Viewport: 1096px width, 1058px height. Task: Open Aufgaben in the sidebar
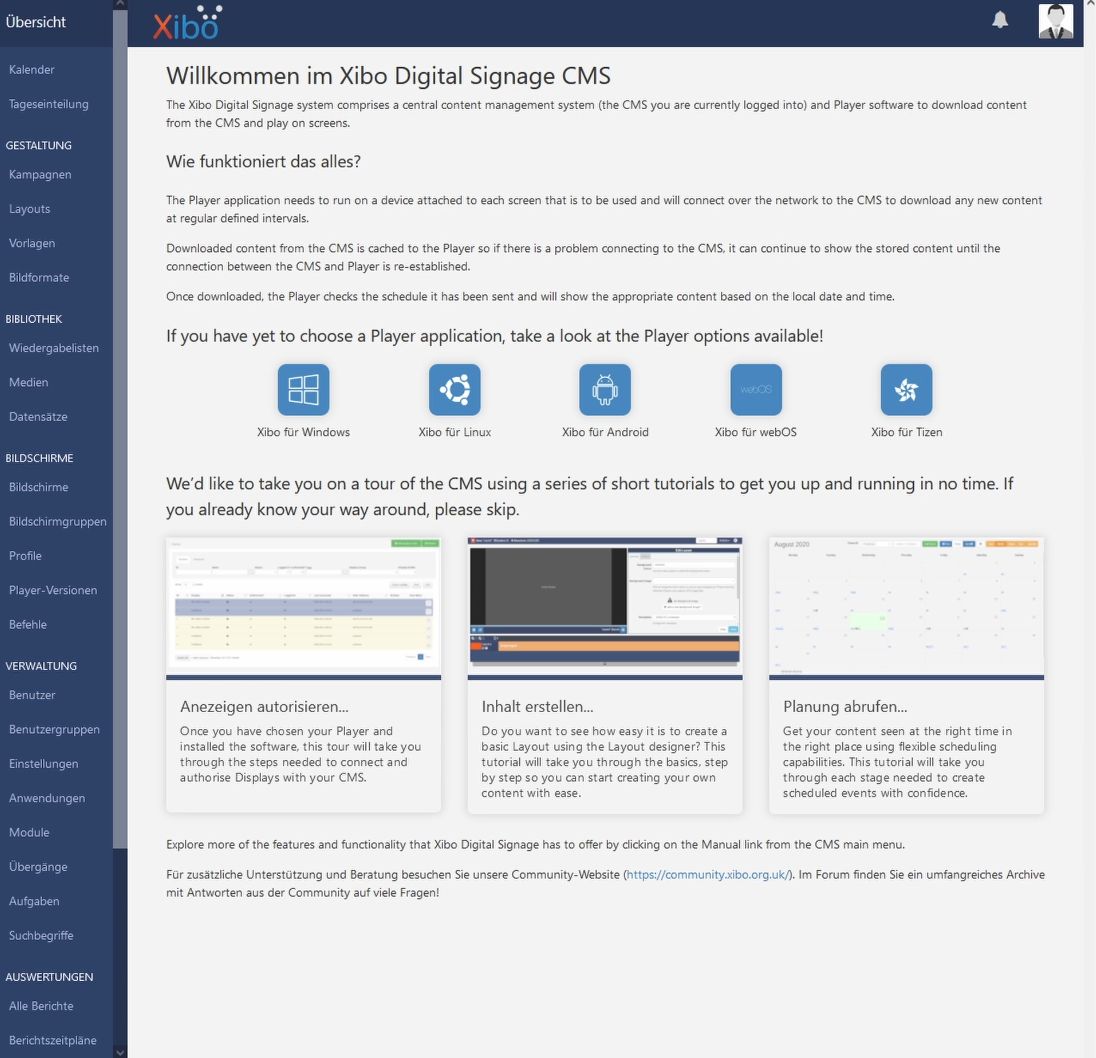34,901
